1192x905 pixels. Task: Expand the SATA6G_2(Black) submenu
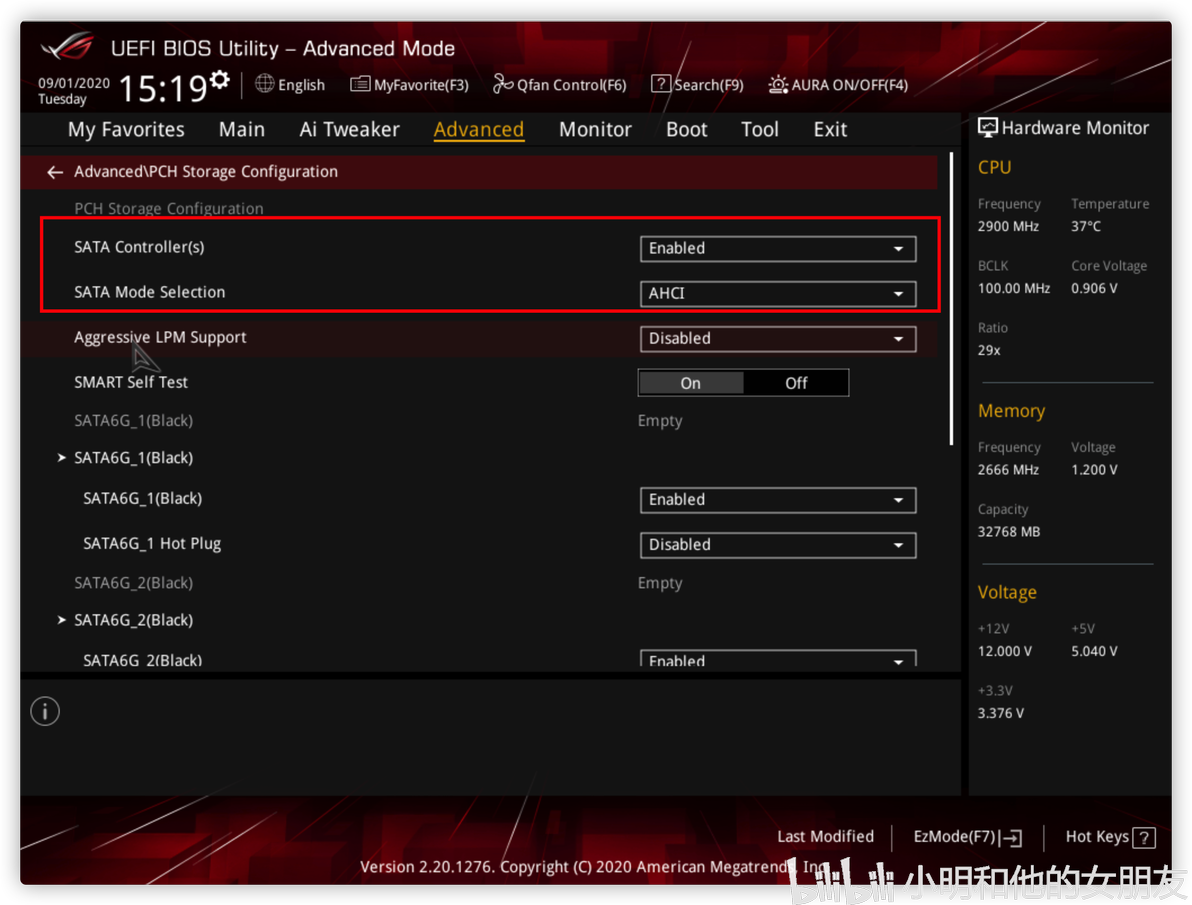point(133,620)
